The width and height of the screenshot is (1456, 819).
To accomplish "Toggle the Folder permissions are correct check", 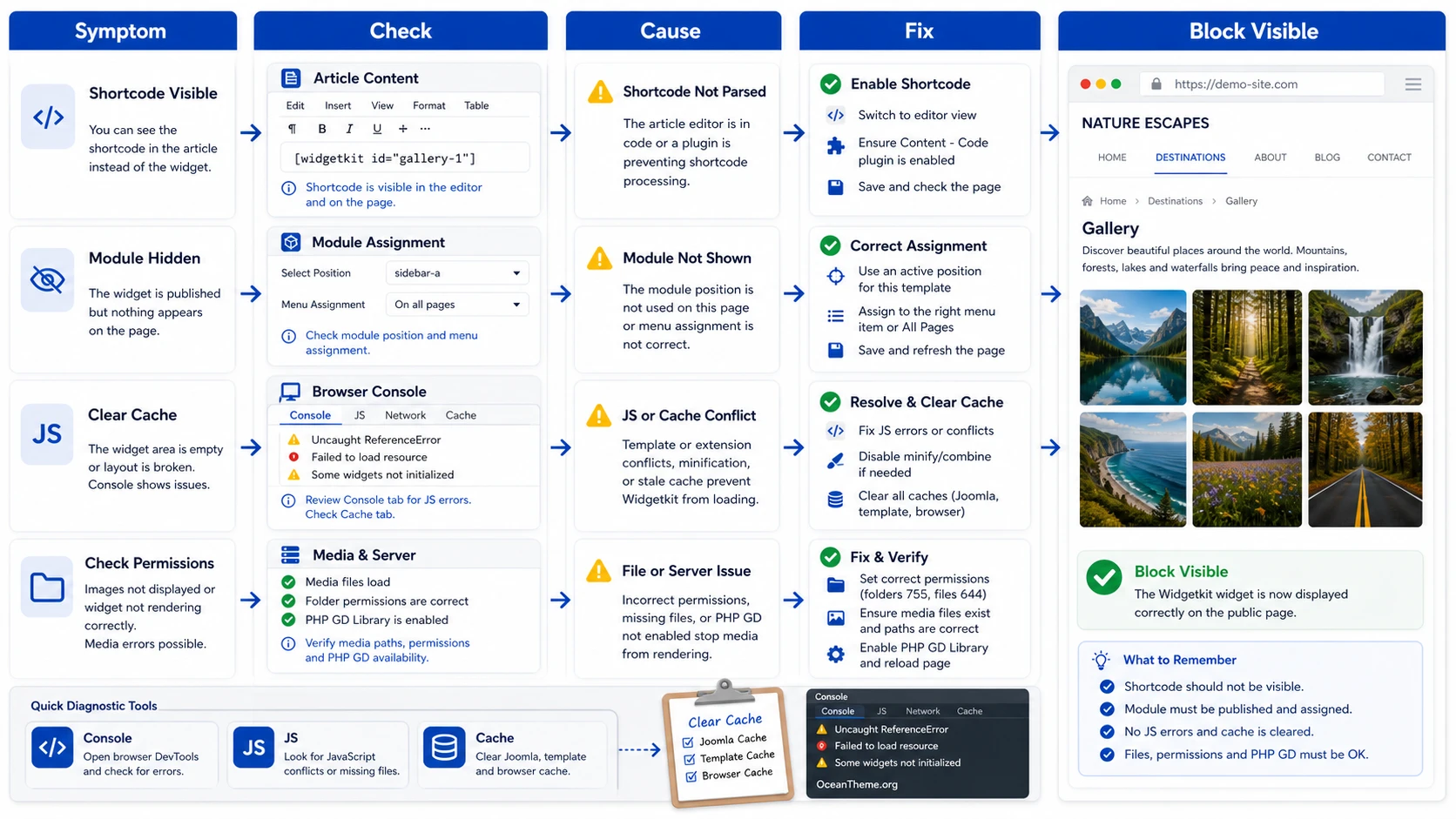I will tap(288, 601).
